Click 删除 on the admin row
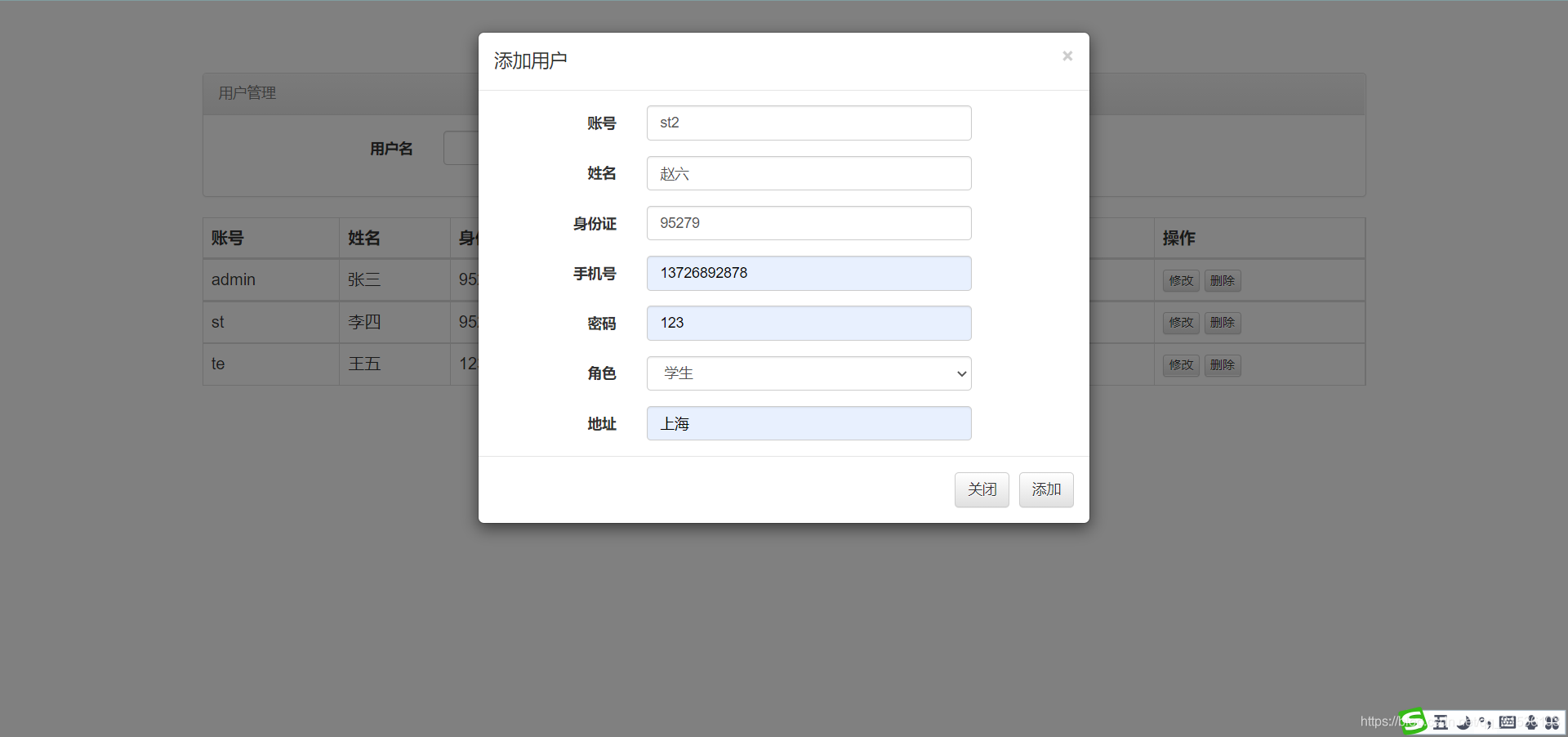This screenshot has width=1568, height=737. [1223, 280]
